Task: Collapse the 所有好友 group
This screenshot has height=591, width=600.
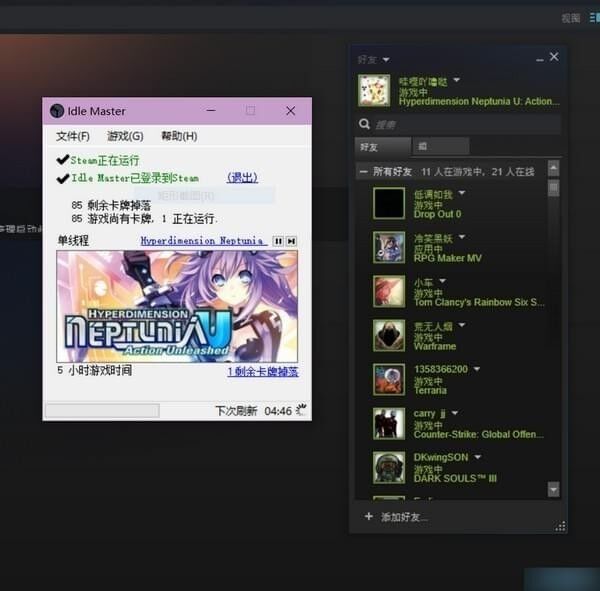Action: click(363, 172)
